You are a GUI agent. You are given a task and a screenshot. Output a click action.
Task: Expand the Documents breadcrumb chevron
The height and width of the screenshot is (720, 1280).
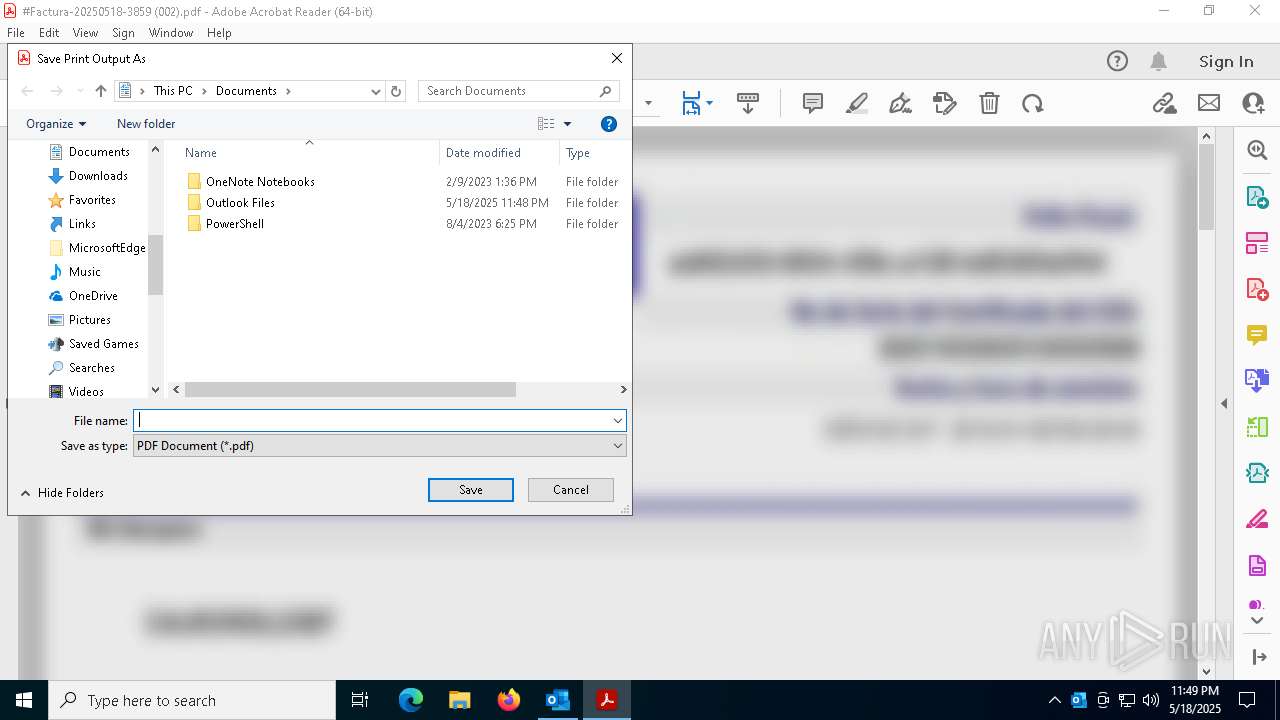click(288, 91)
